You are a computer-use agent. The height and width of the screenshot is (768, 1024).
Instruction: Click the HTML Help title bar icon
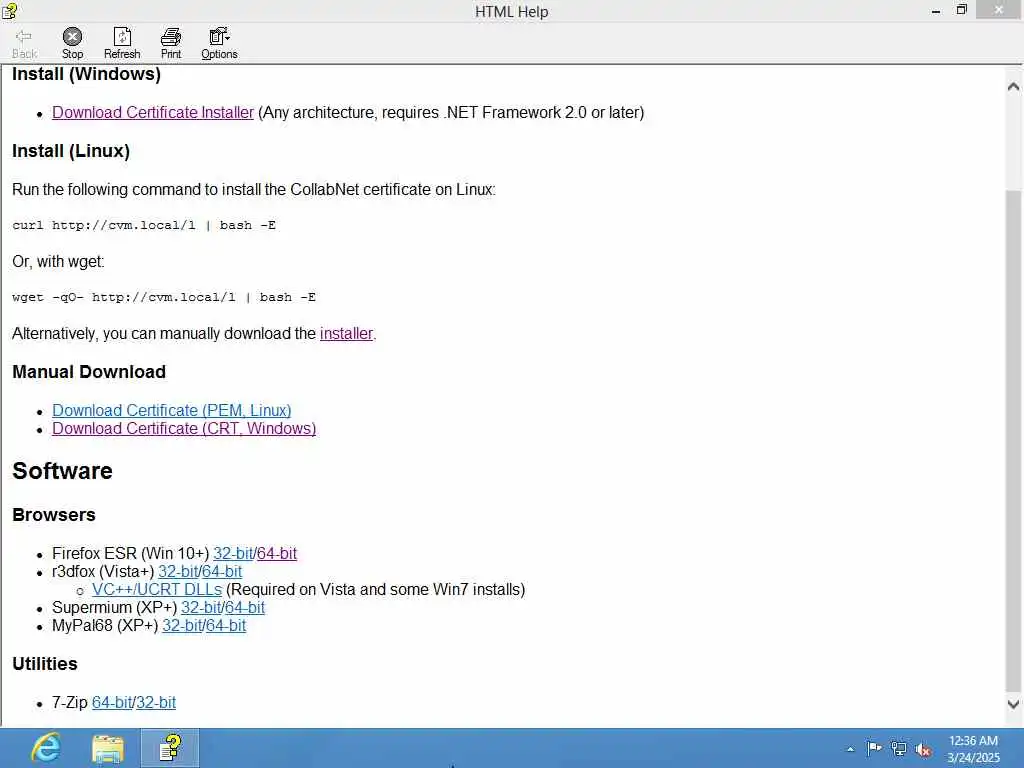pyautogui.click(x=9, y=10)
